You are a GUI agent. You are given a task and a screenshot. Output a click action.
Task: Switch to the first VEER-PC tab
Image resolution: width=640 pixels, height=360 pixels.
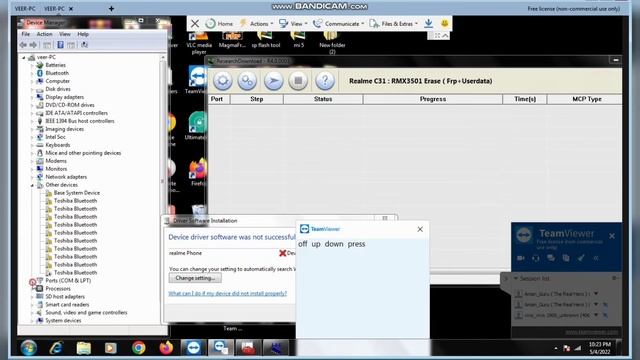(25, 8)
